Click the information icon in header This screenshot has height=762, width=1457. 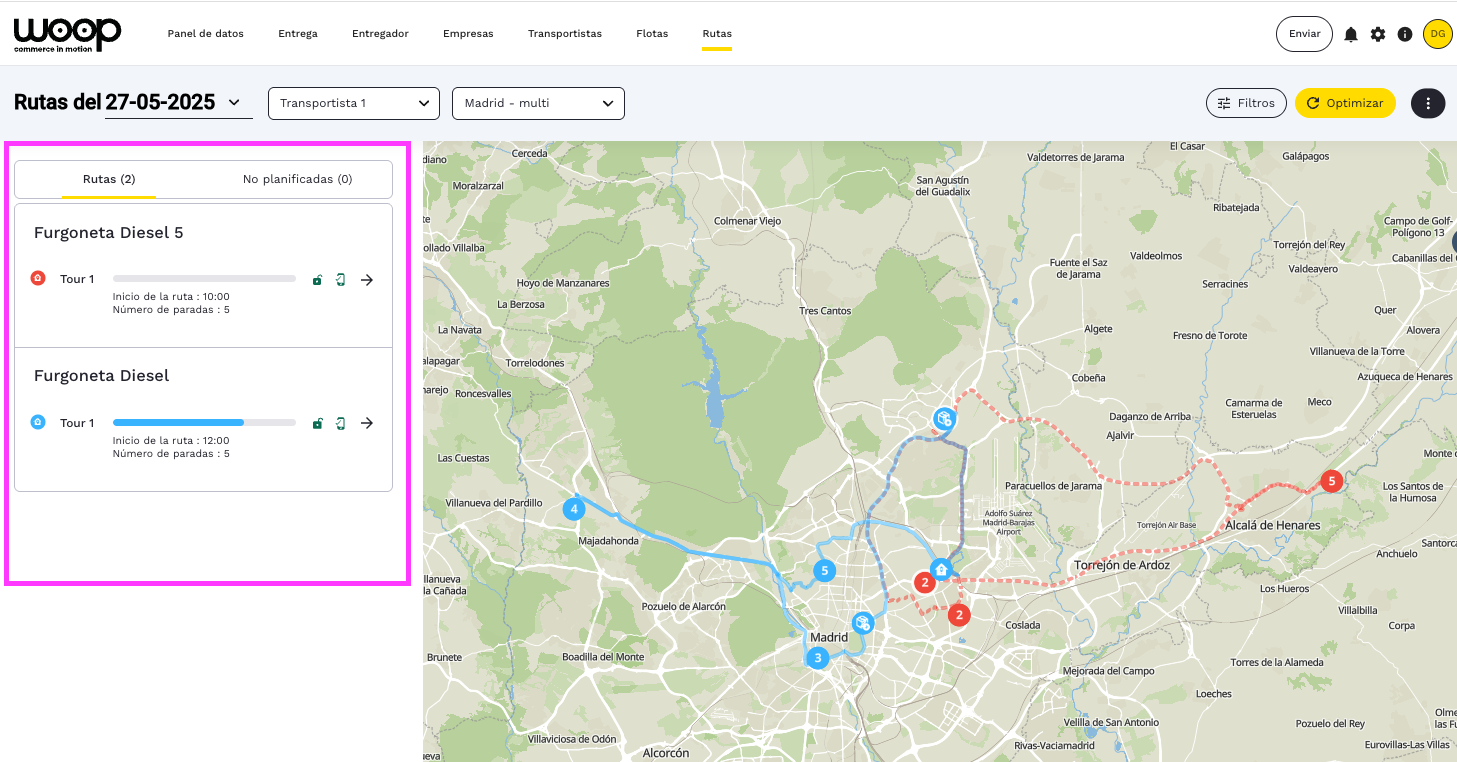point(1405,34)
